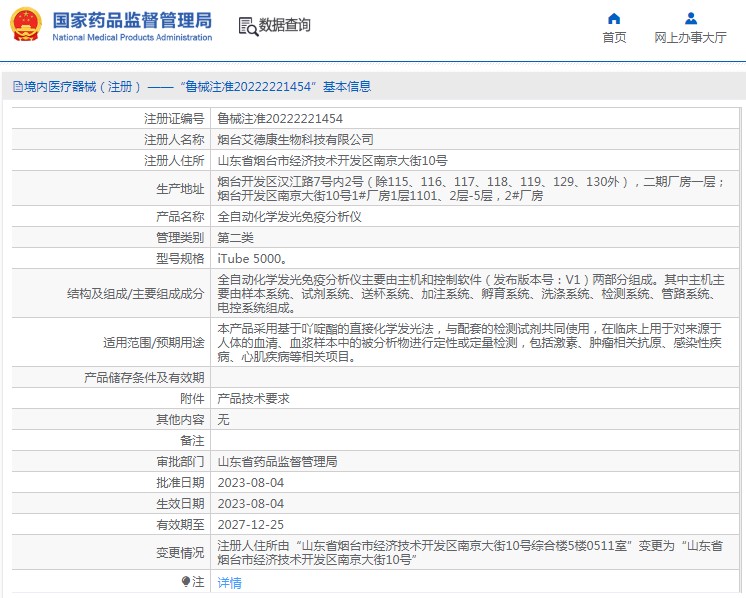This screenshot has width=746, height=598.
Task: Click the 其他内容 row label
Action: [180, 419]
